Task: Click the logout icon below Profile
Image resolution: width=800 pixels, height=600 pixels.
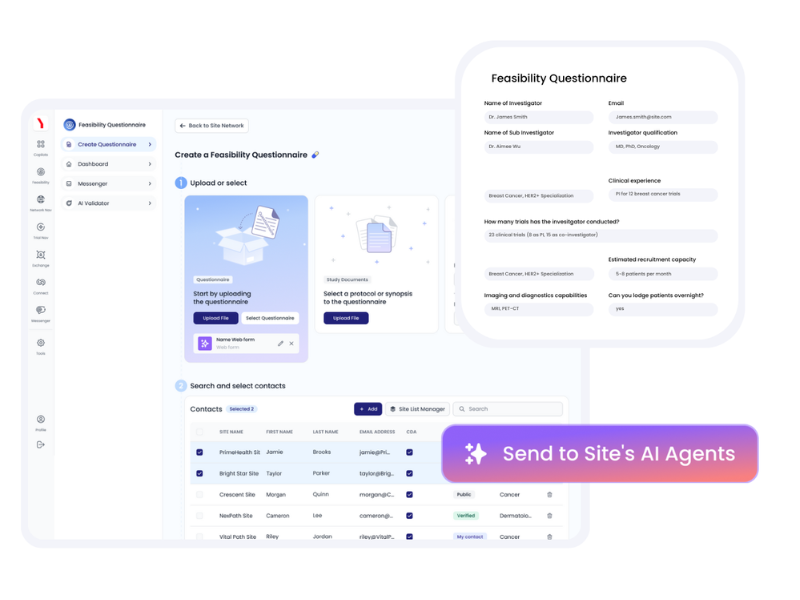Action: point(41,445)
